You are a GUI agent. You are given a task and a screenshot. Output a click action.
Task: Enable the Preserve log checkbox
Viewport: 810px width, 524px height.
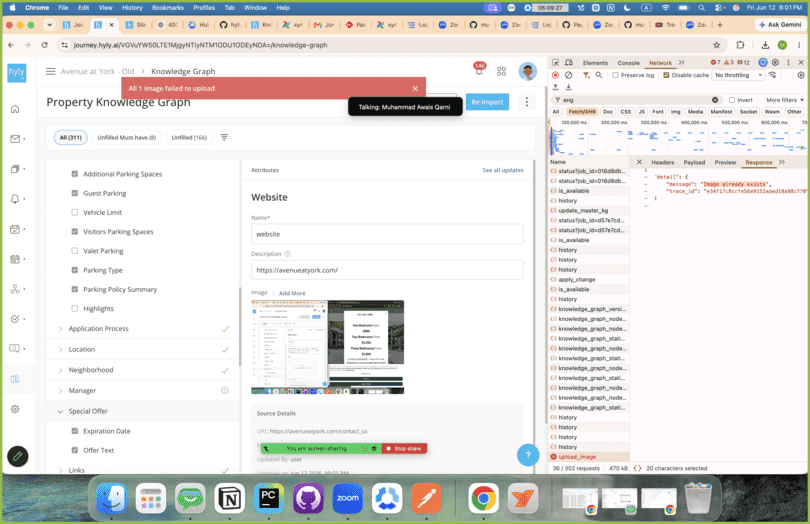point(615,75)
